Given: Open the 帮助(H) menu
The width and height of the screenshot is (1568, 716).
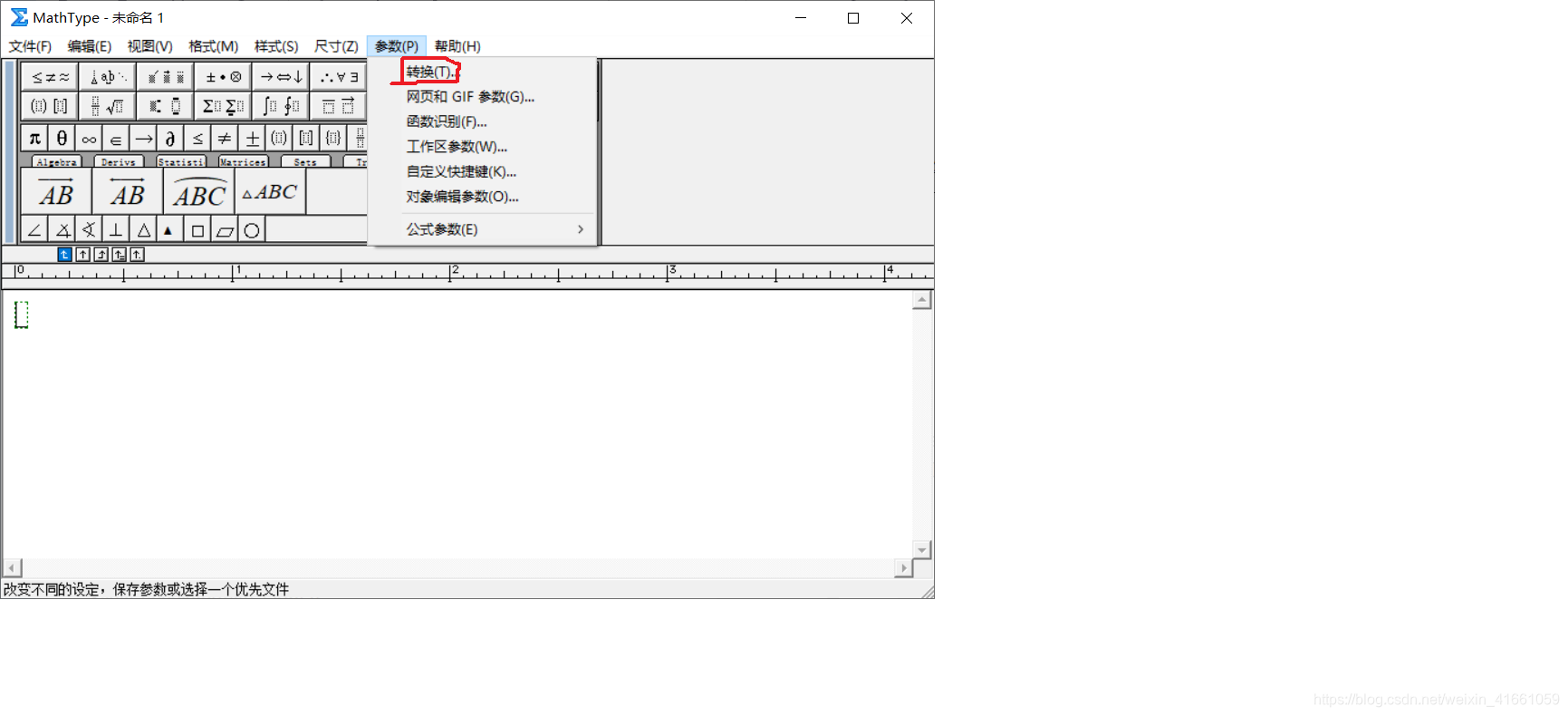Looking at the screenshot, I should point(457,46).
